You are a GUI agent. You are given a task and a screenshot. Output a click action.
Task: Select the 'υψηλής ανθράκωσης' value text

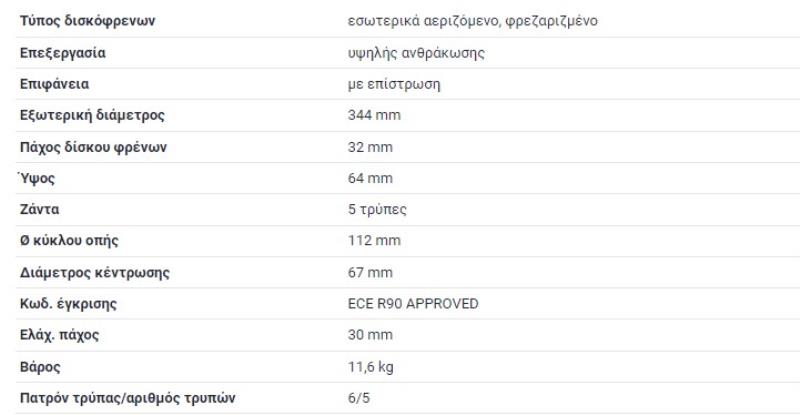[416, 53]
